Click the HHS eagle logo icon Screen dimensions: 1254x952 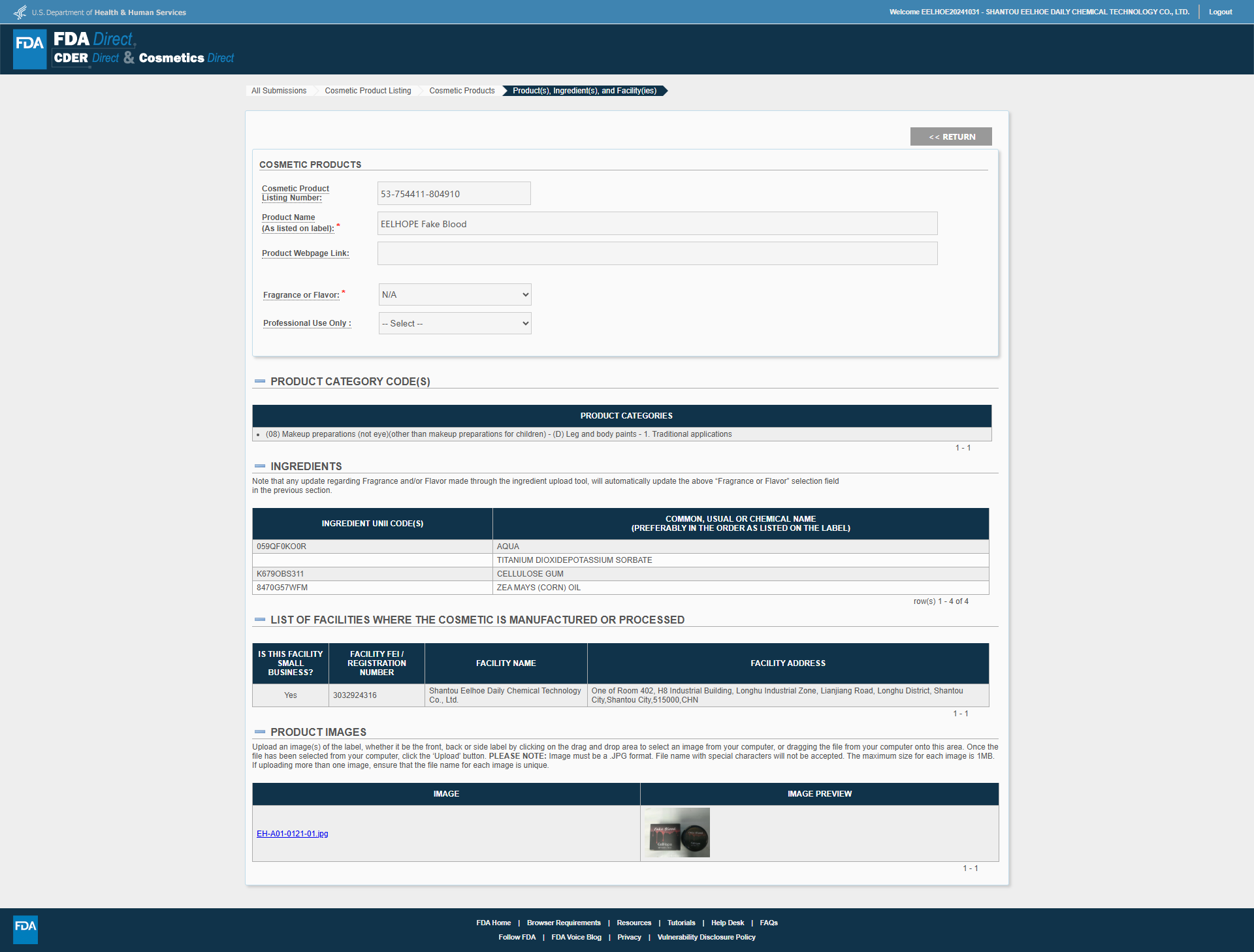20,12
